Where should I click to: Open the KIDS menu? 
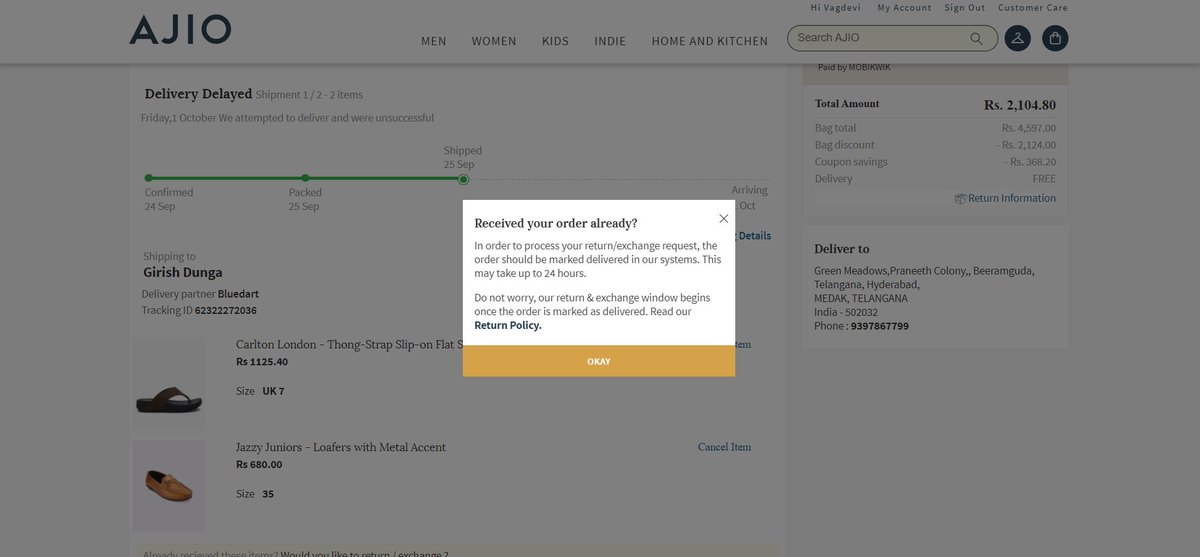tap(555, 41)
